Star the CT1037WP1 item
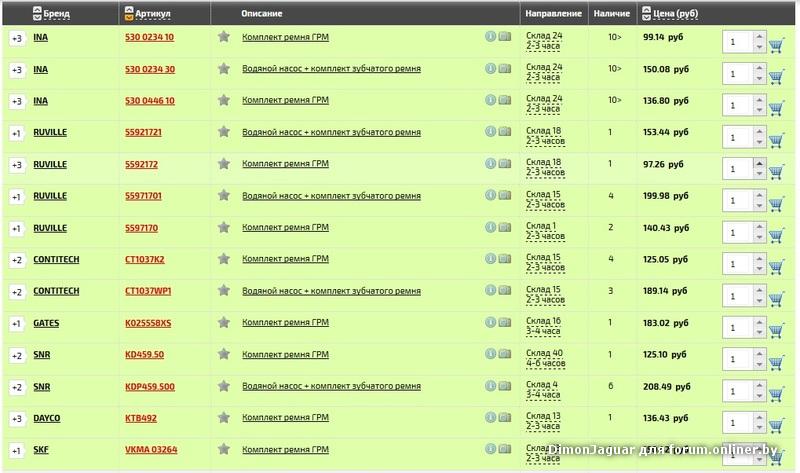 (223, 290)
